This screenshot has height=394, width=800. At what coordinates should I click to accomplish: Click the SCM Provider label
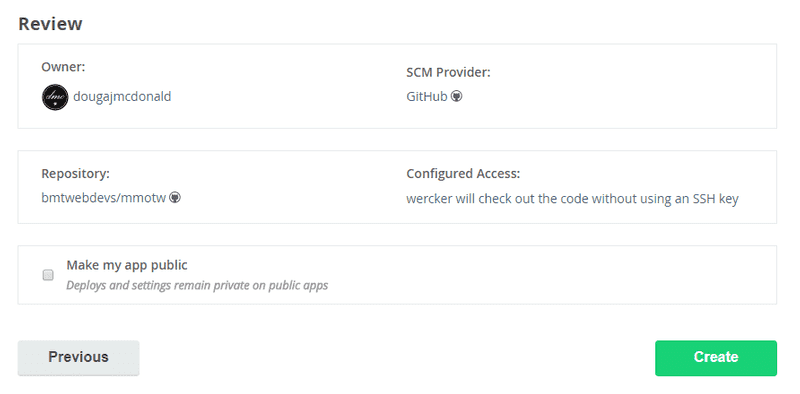tap(448, 72)
